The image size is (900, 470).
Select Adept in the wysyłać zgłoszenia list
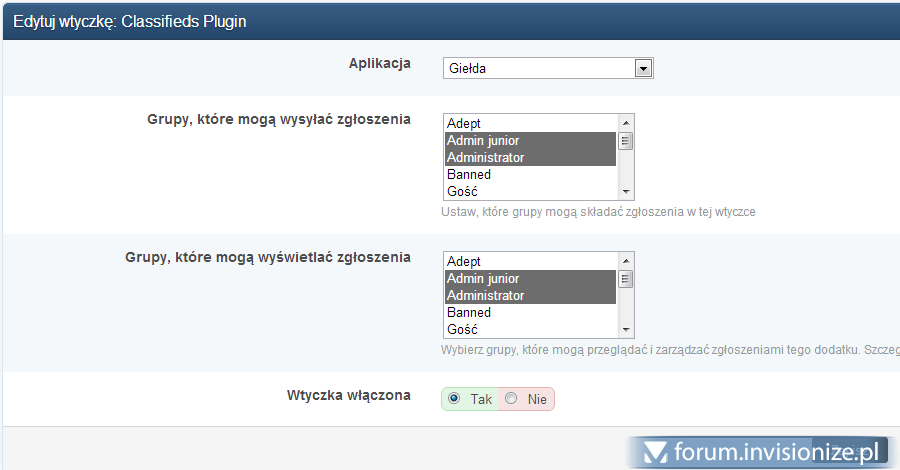(530, 123)
